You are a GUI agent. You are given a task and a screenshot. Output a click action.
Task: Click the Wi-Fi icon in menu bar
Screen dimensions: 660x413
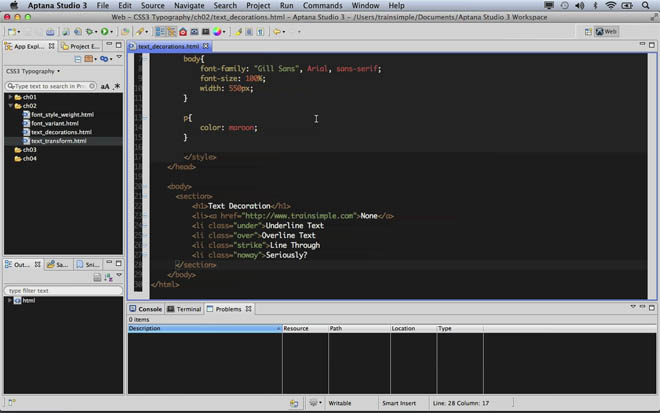click(610, 5)
